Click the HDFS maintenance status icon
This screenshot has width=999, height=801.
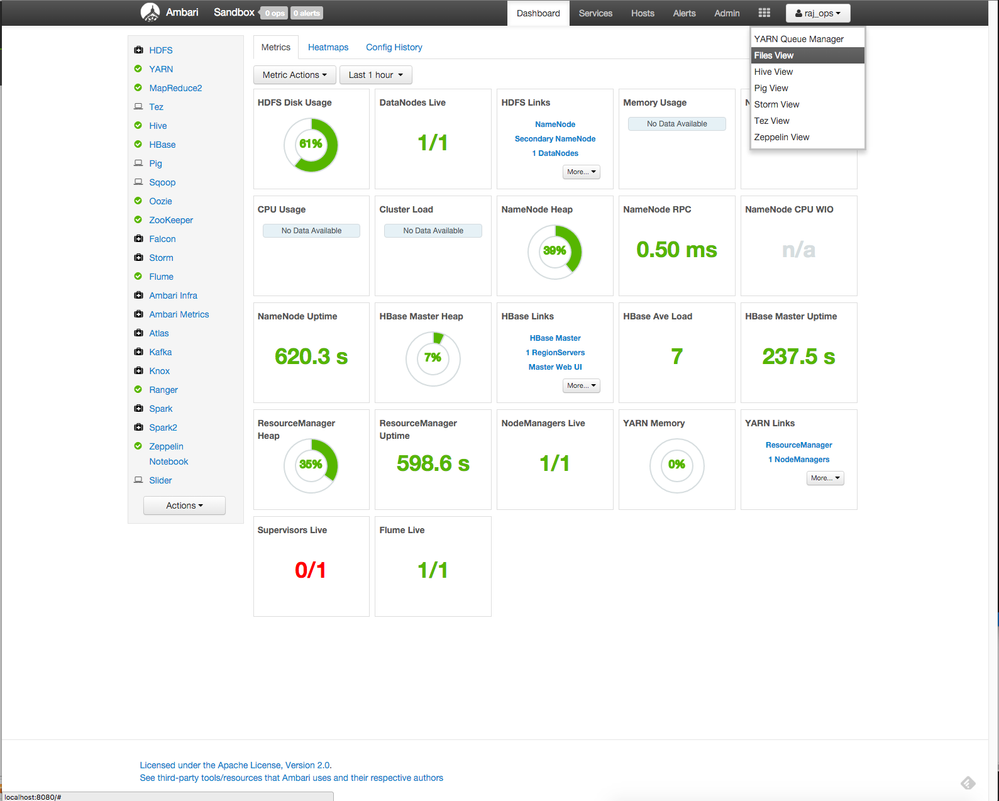point(138,50)
